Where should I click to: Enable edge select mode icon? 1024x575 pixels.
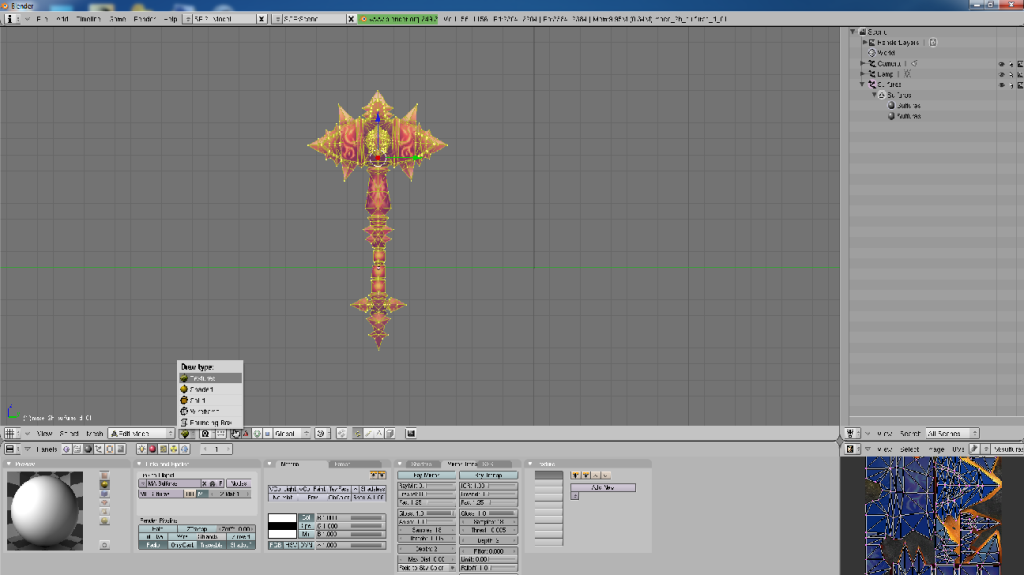point(368,433)
